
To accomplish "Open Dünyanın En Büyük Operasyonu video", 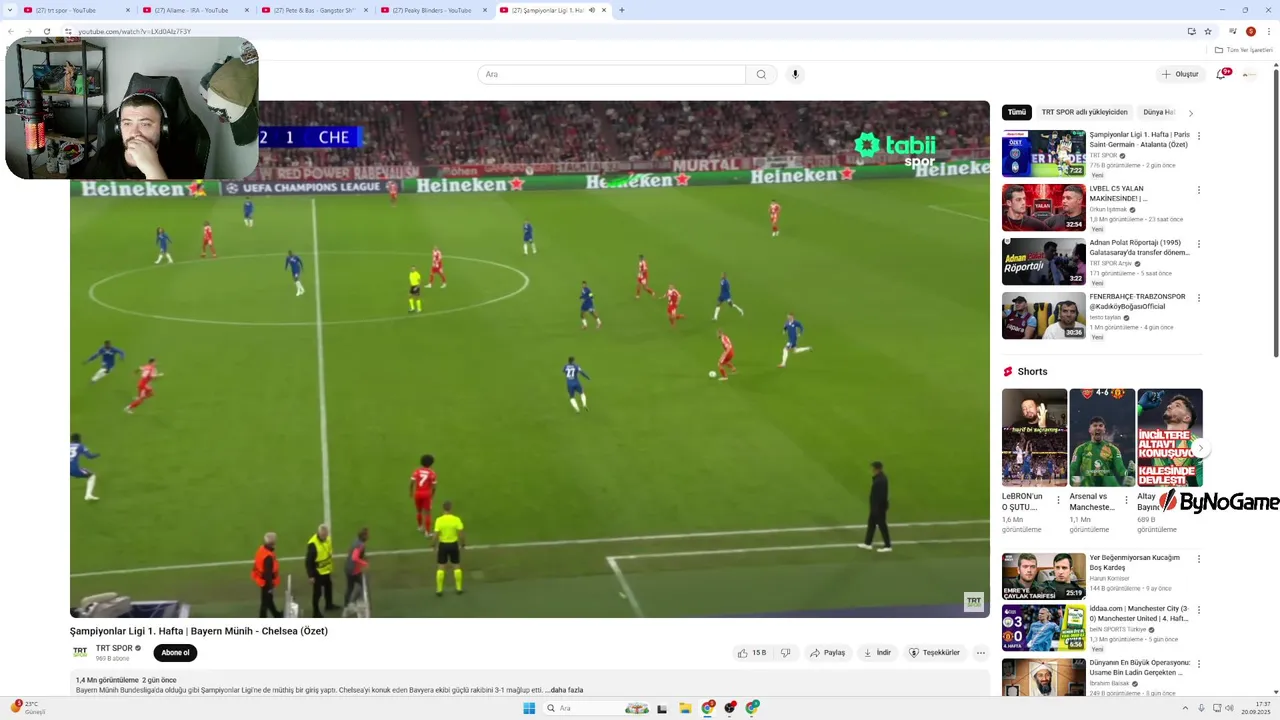I will pyautogui.click(x=1044, y=677).
